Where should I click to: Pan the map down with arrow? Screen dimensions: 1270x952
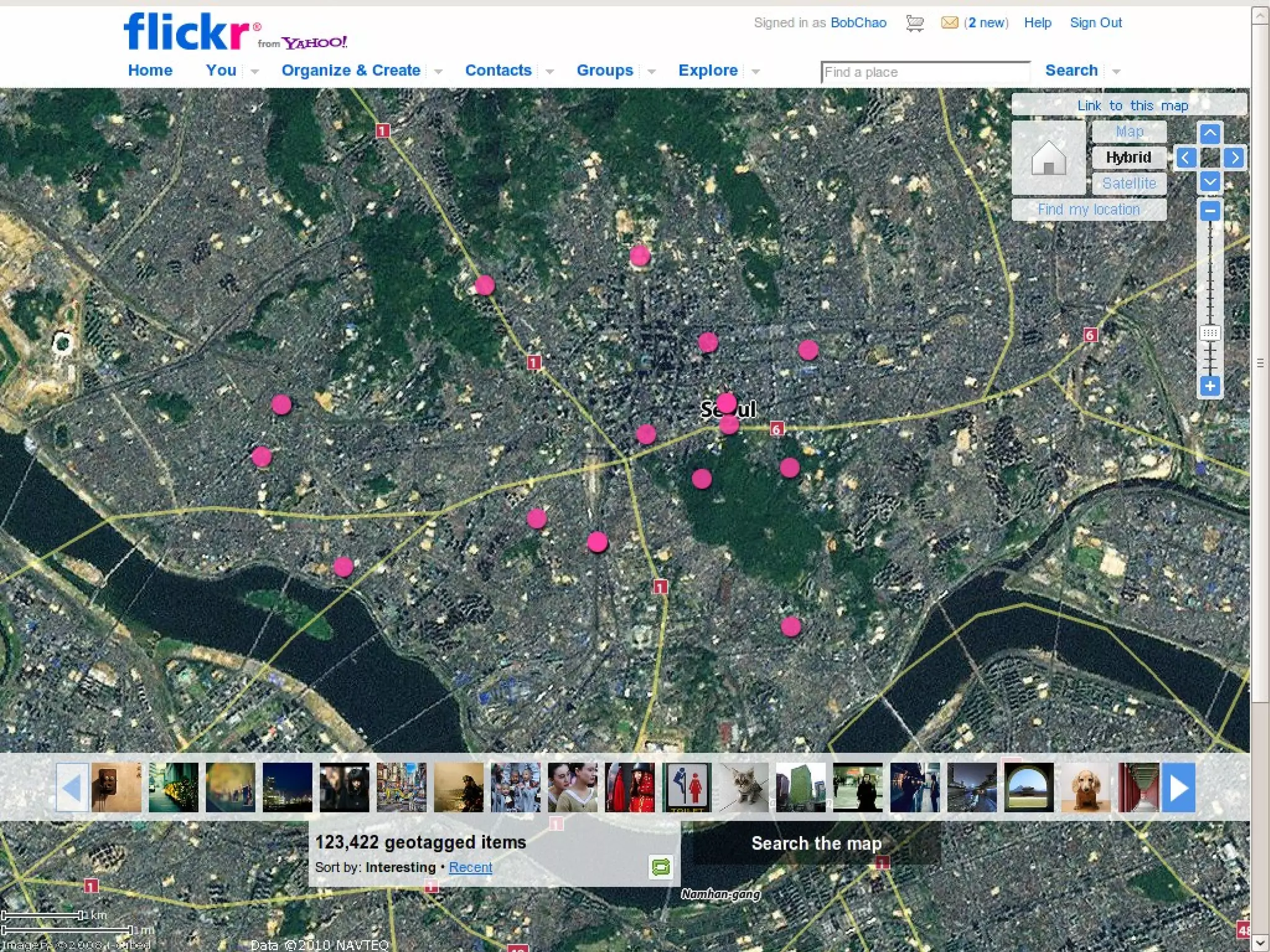pyautogui.click(x=1209, y=182)
